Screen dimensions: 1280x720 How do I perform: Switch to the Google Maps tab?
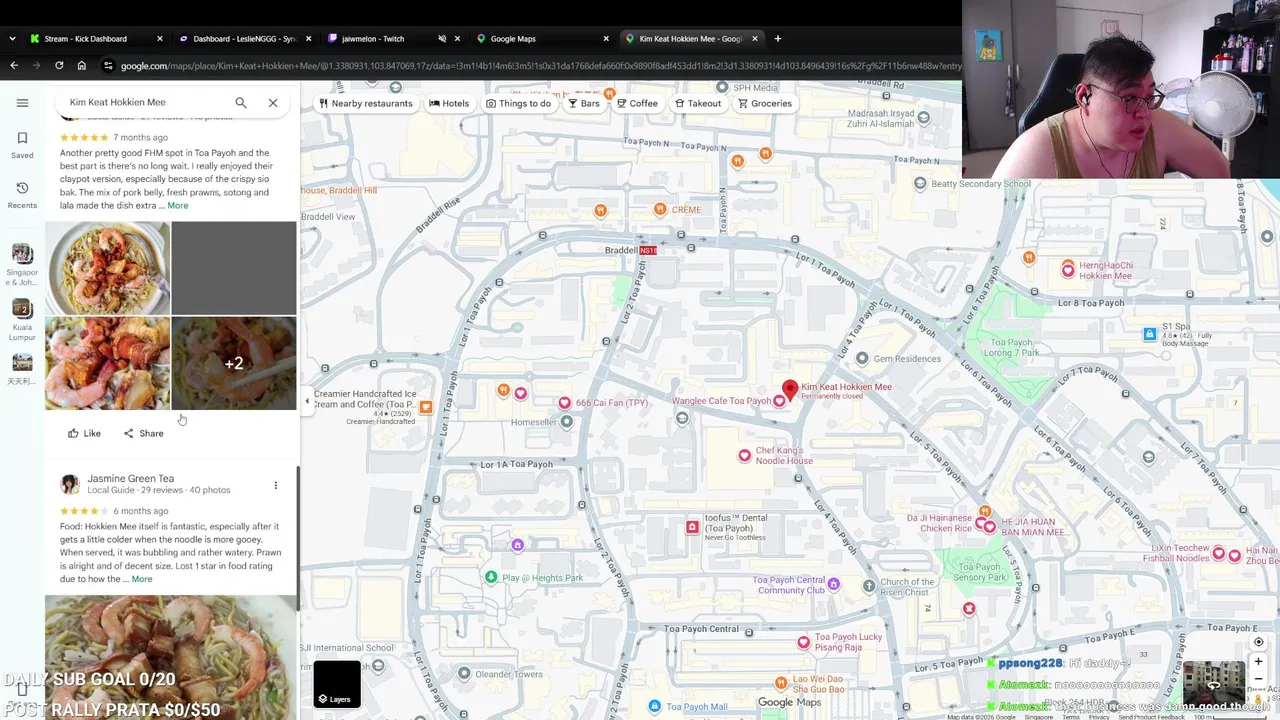513,39
